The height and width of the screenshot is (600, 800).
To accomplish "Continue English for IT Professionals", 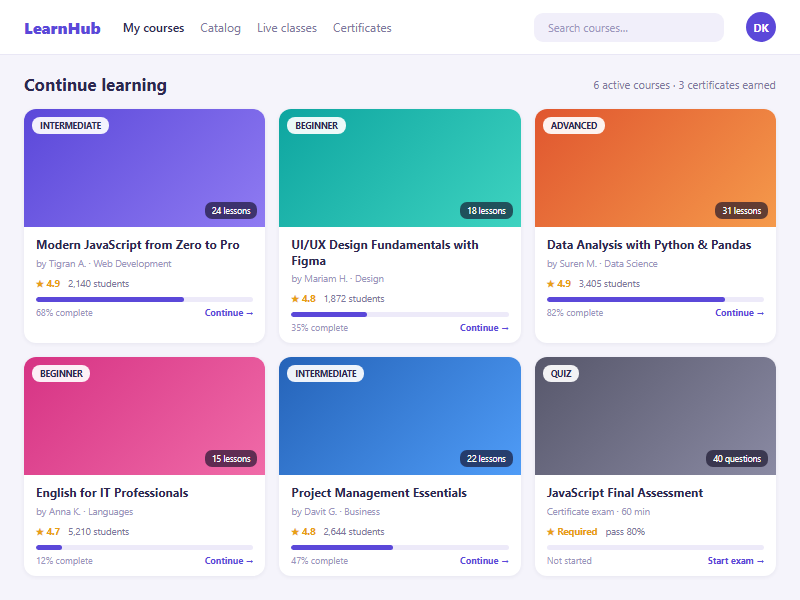I will [x=229, y=561].
